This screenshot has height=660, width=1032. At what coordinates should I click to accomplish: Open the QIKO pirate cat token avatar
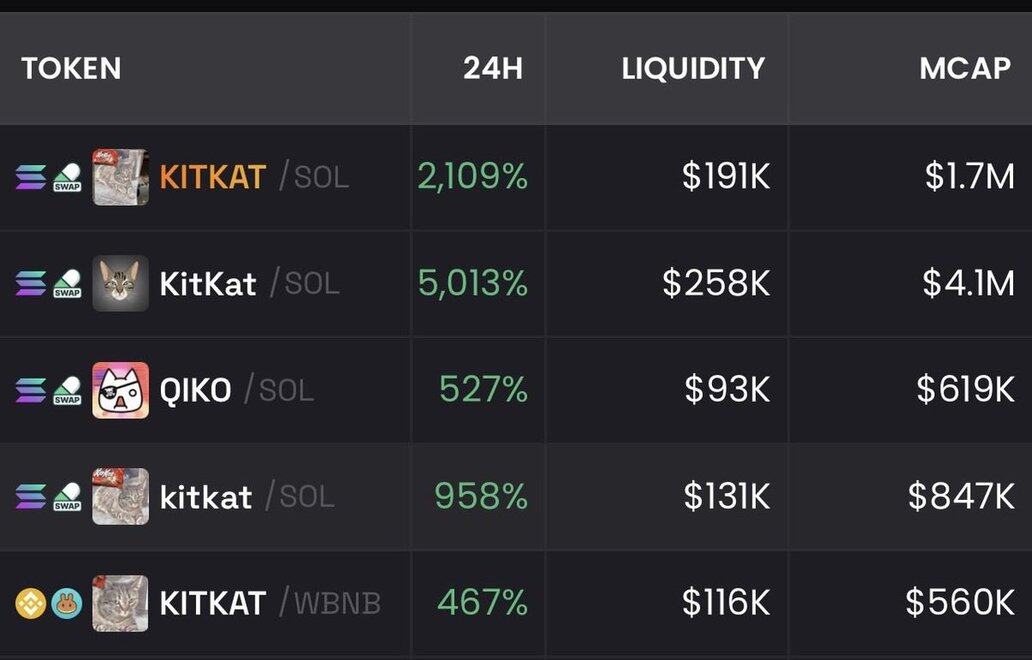click(121, 390)
